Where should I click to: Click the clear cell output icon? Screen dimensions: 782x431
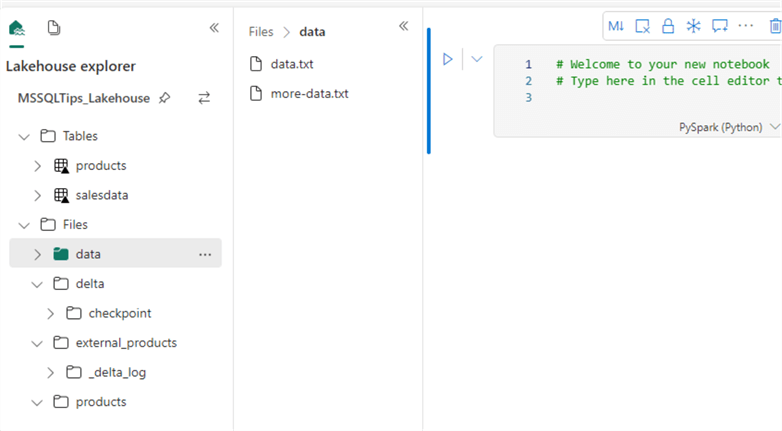[642, 26]
